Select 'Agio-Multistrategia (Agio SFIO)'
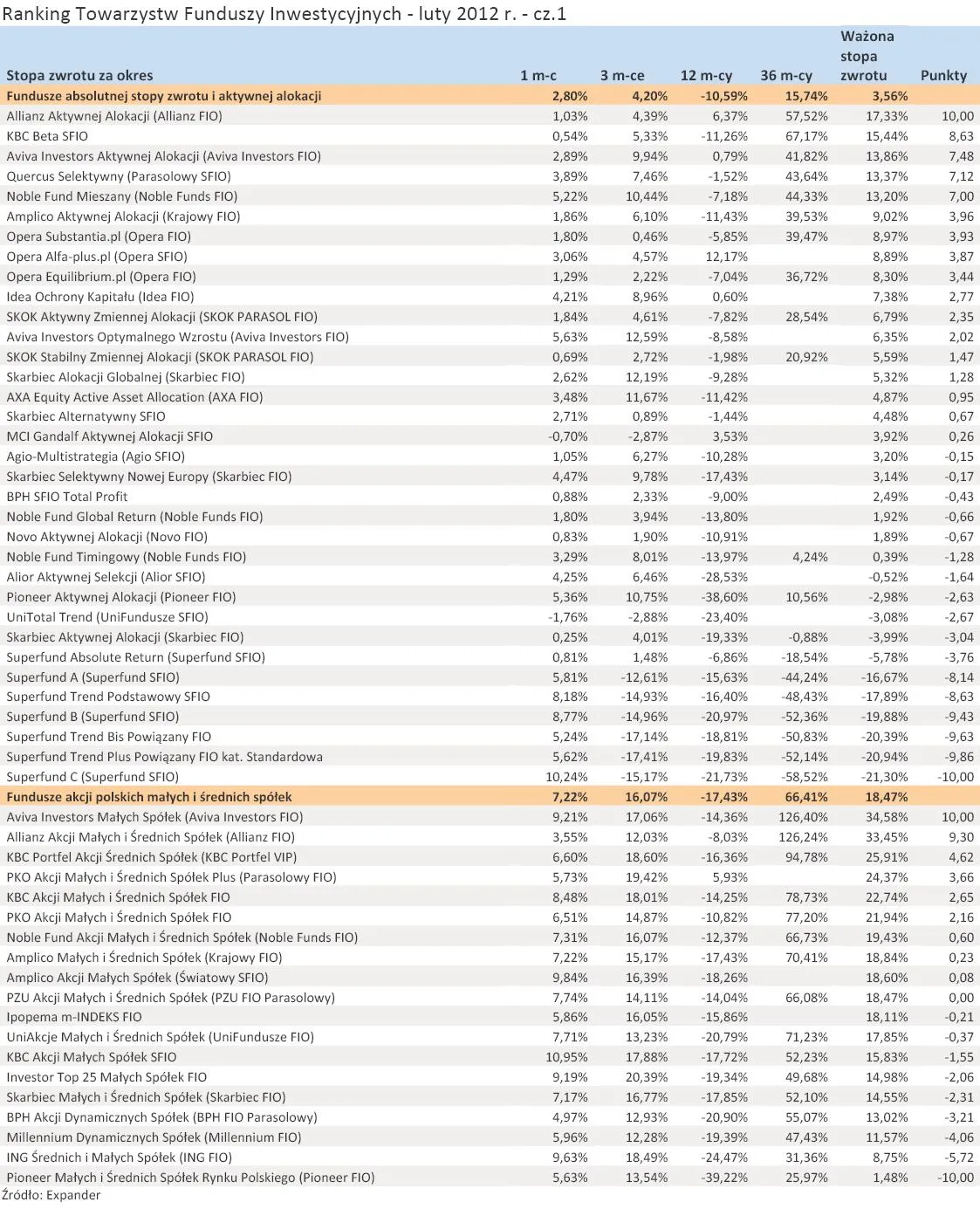This screenshot has height=1209, width=980. click(x=96, y=457)
